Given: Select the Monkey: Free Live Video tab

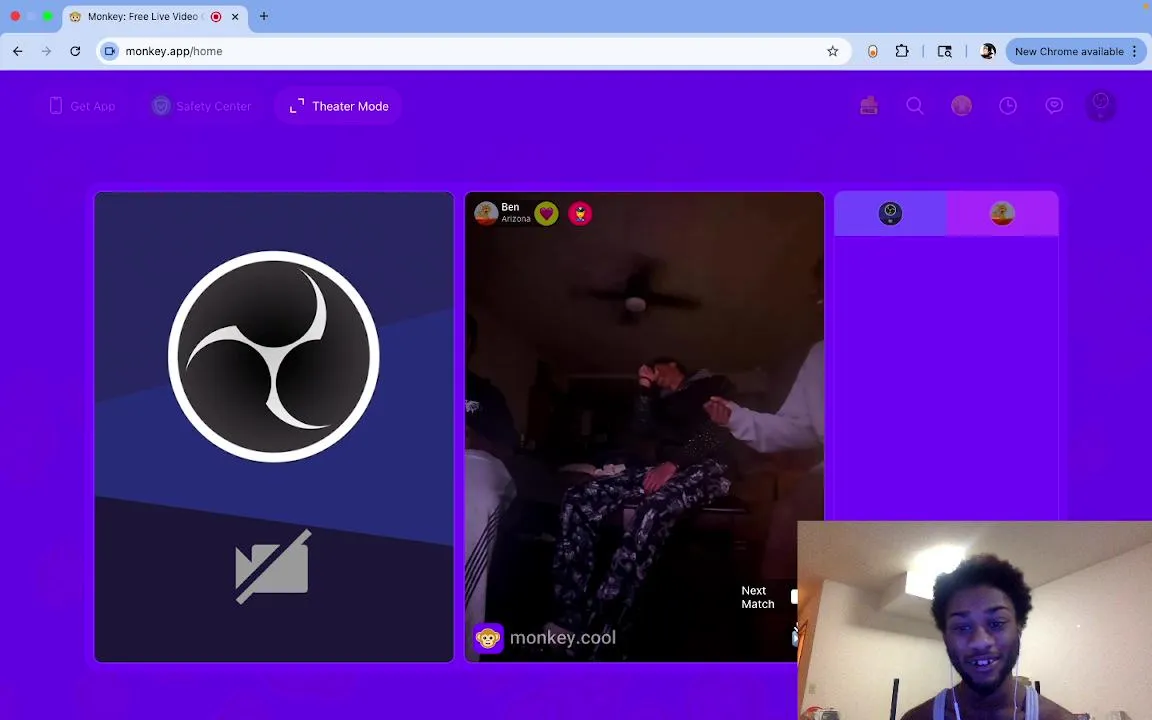Looking at the screenshot, I should pos(155,16).
